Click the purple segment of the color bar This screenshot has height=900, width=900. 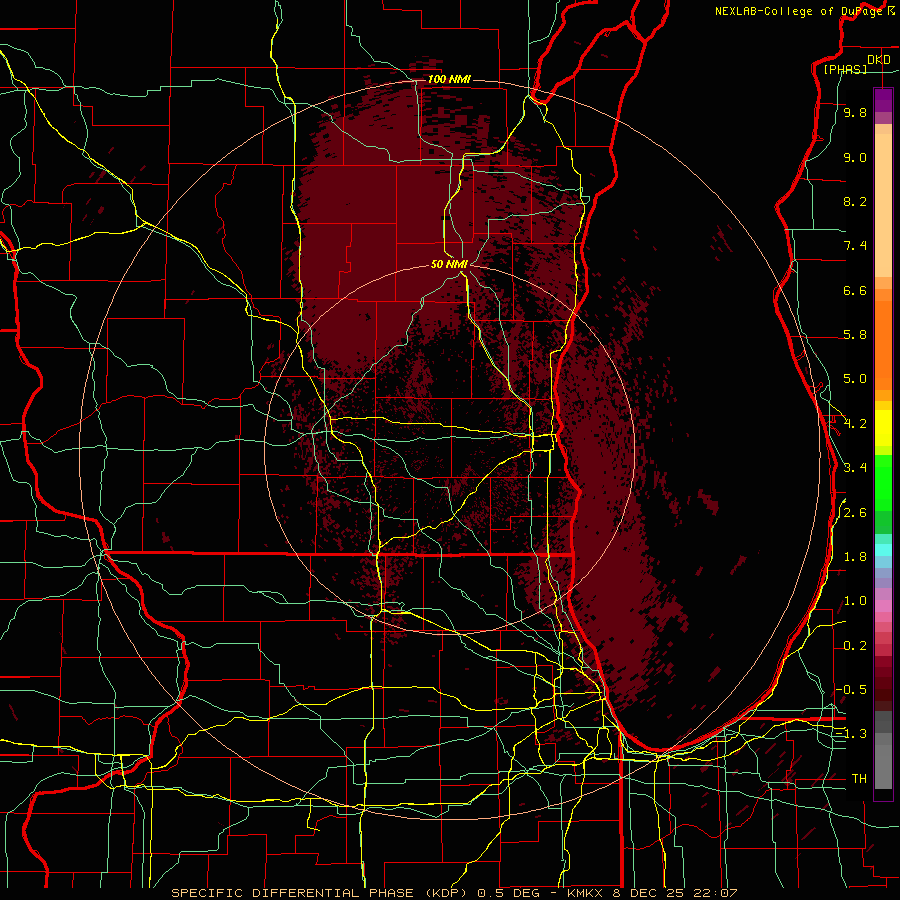[x=883, y=100]
